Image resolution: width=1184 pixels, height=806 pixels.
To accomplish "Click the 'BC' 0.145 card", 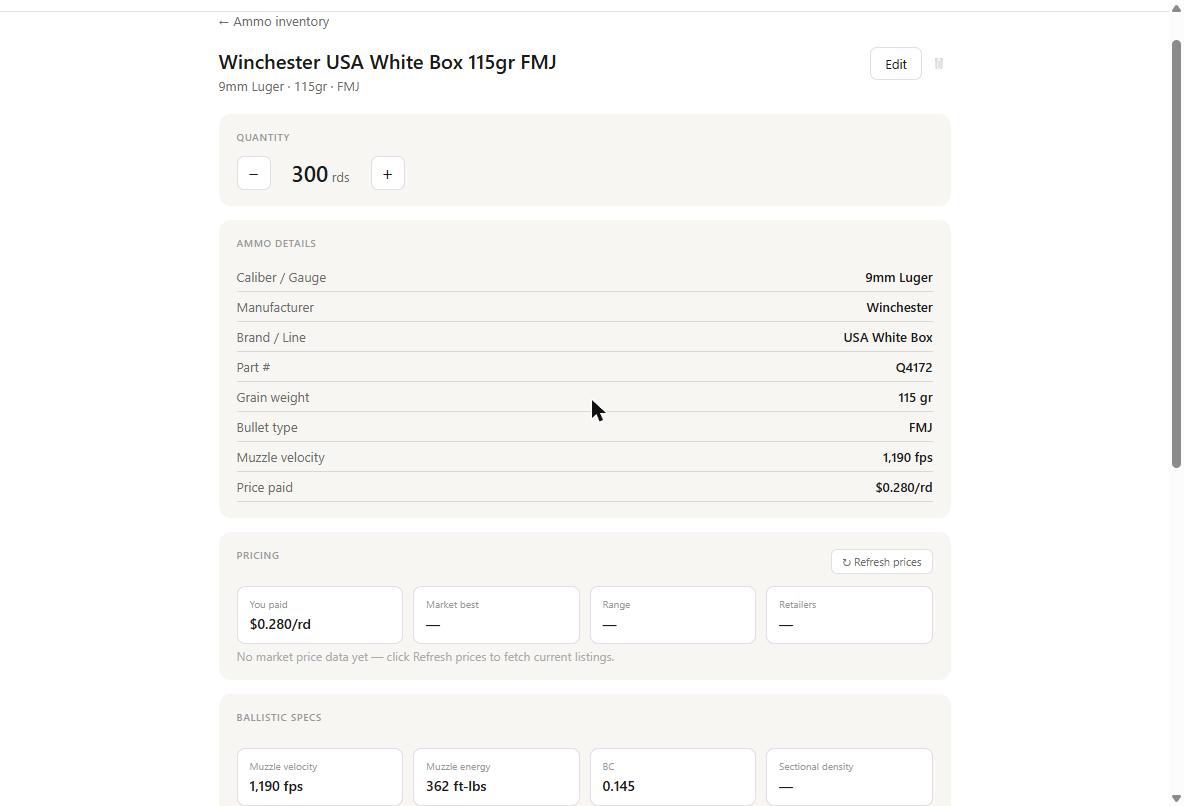I will [672, 777].
